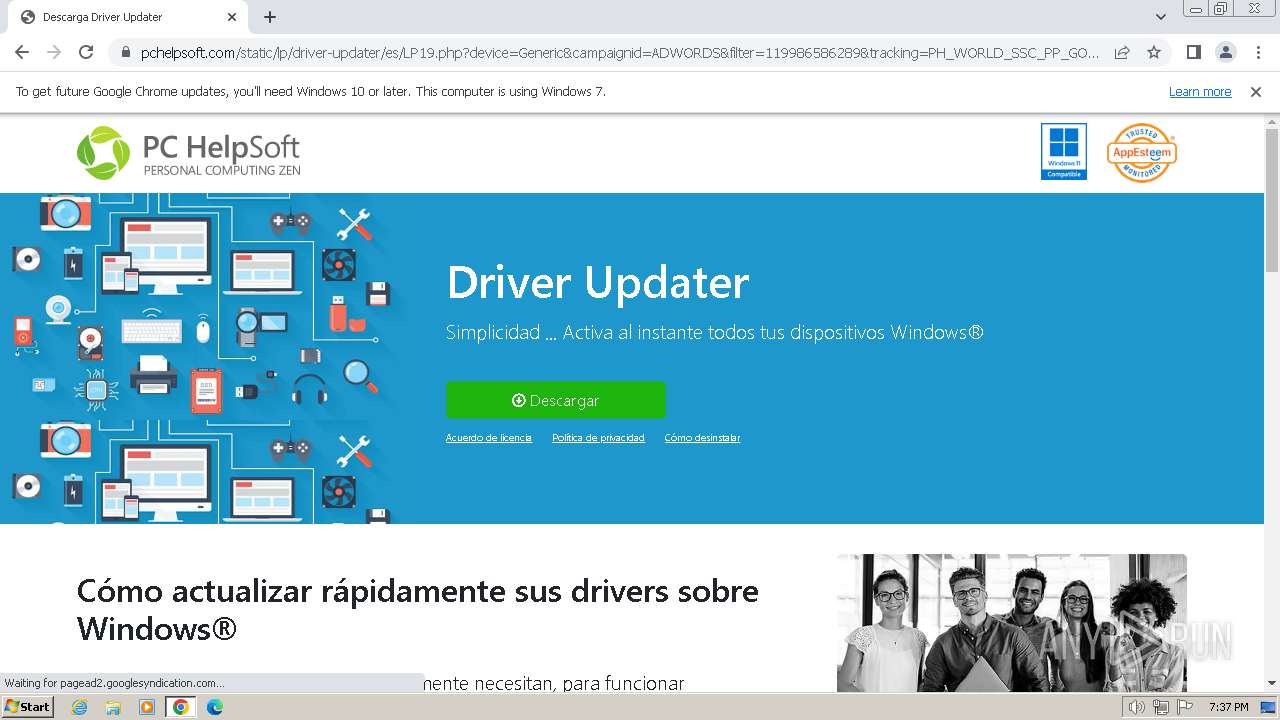Click the green Descargar button
Screen dimensions: 1280x720
point(555,400)
